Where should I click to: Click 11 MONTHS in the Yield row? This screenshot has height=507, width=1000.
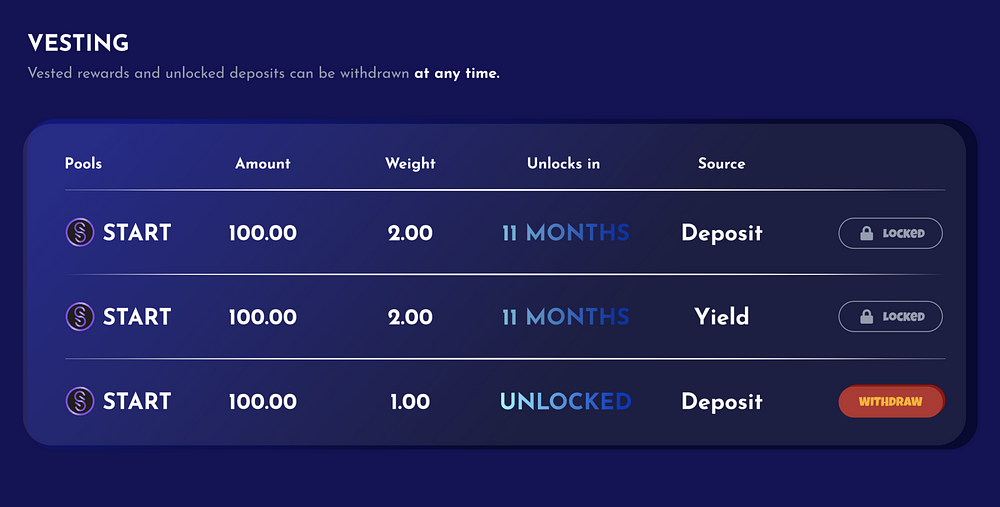pos(566,317)
